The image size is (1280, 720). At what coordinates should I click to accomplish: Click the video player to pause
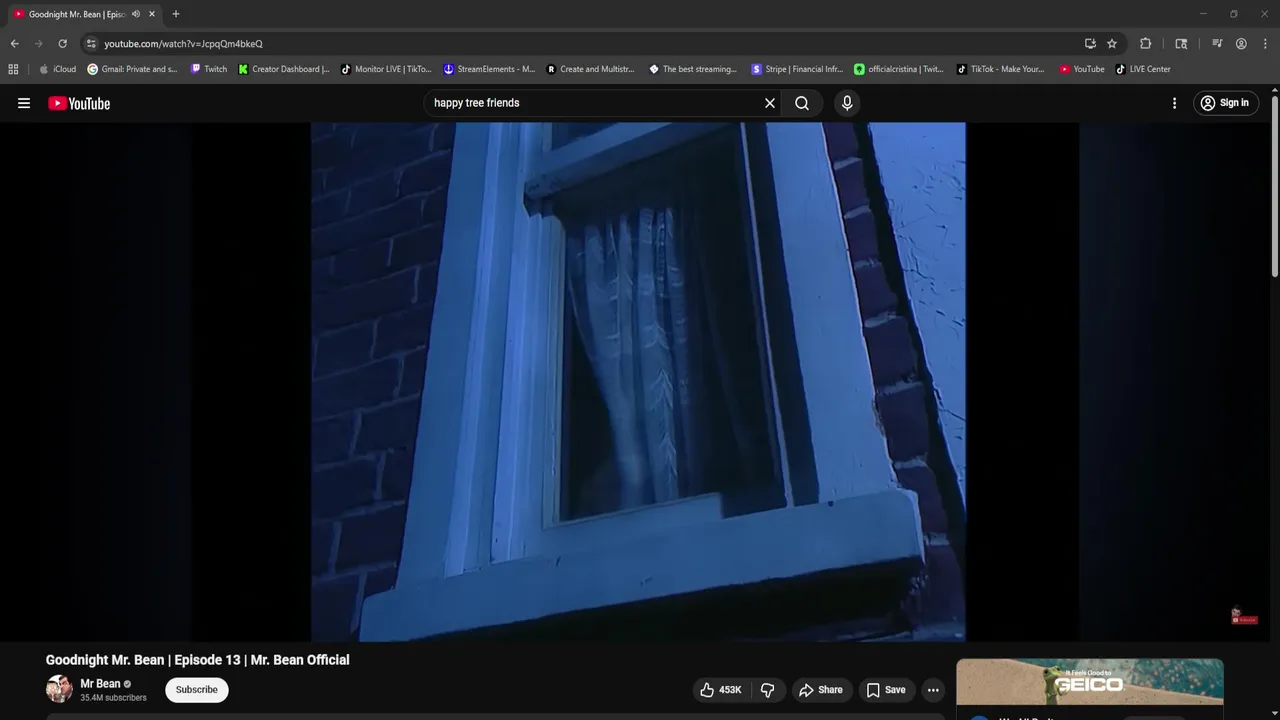click(638, 382)
